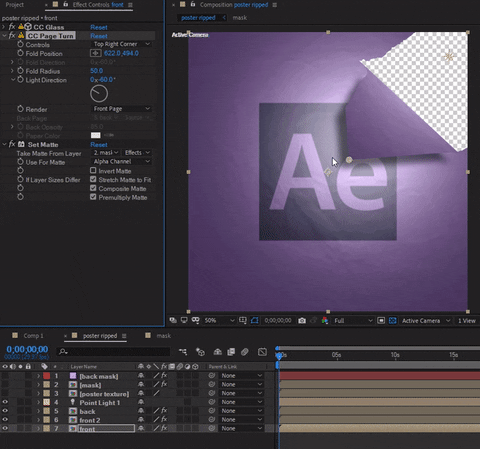480x449 pixels.
Task: Click the 05s mark on the time ruler
Action: [336, 355]
